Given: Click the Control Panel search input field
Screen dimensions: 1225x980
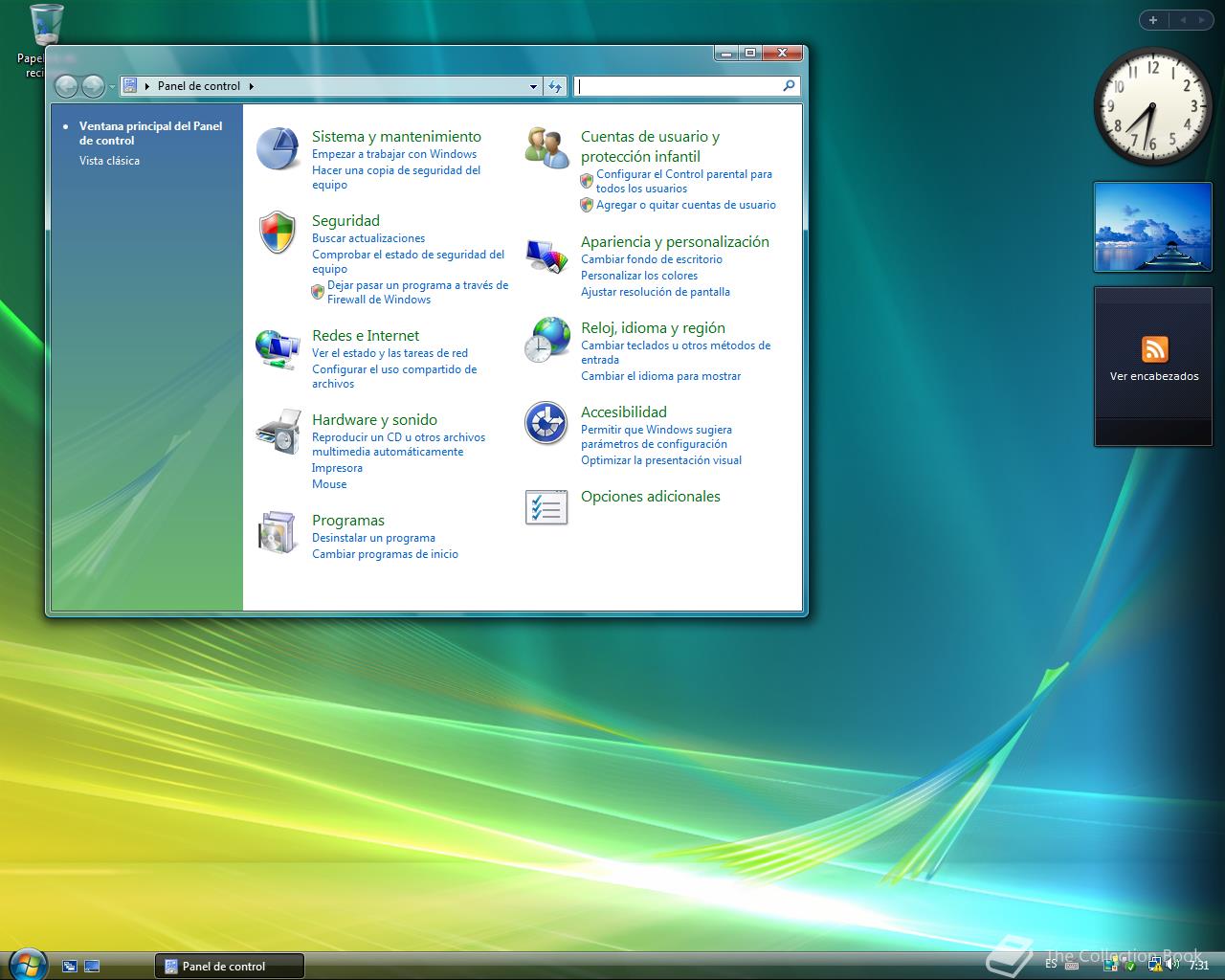Looking at the screenshot, I should pos(679,86).
